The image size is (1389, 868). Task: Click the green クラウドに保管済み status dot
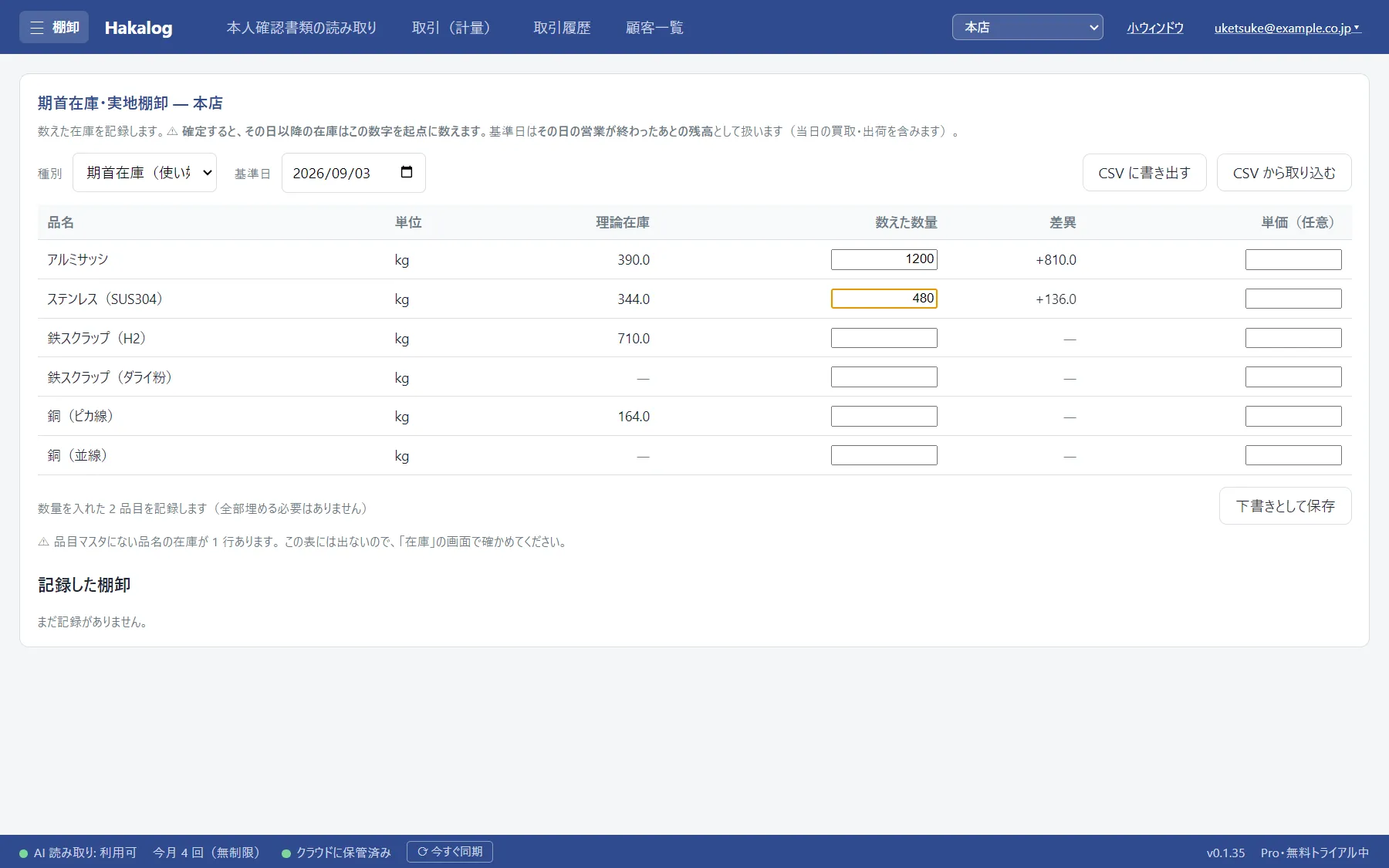pos(286,853)
